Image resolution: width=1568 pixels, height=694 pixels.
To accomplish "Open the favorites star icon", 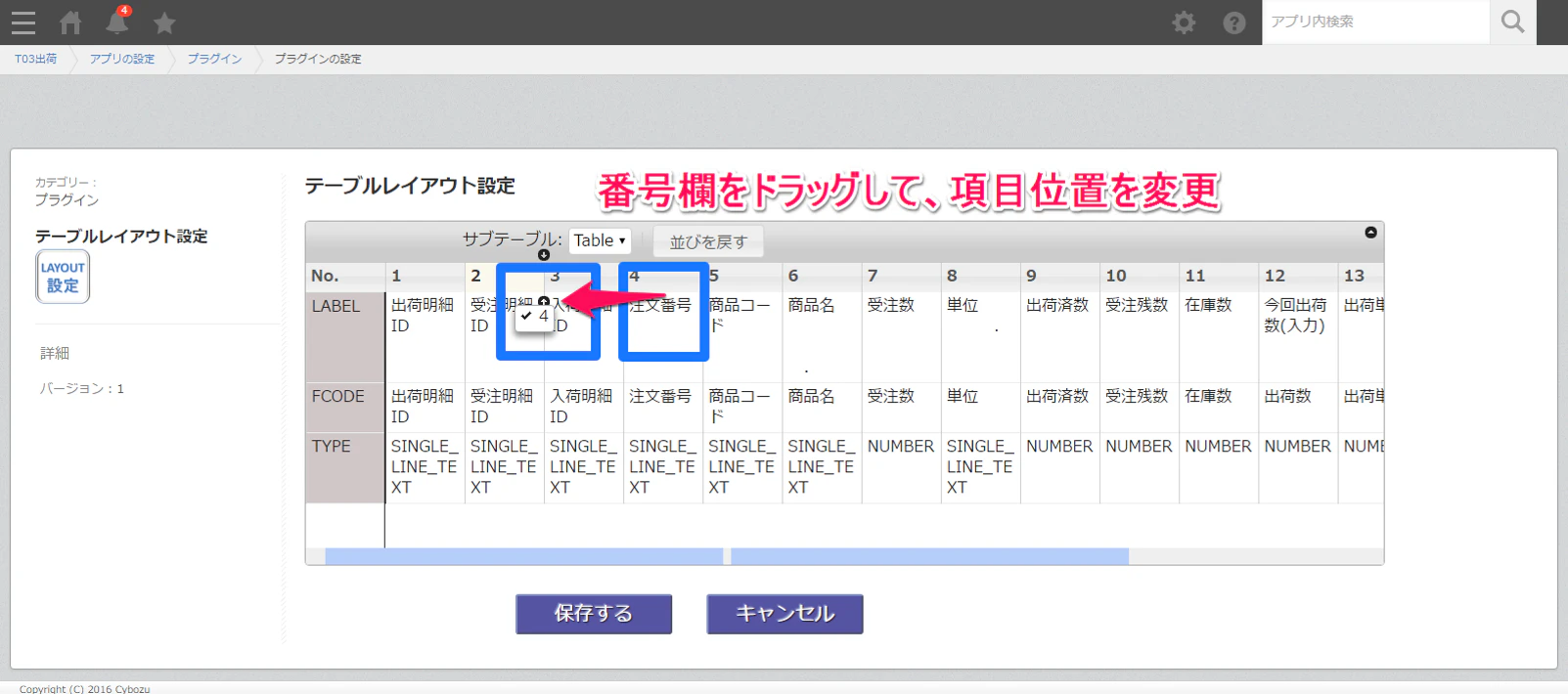I will pyautogui.click(x=164, y=22).
